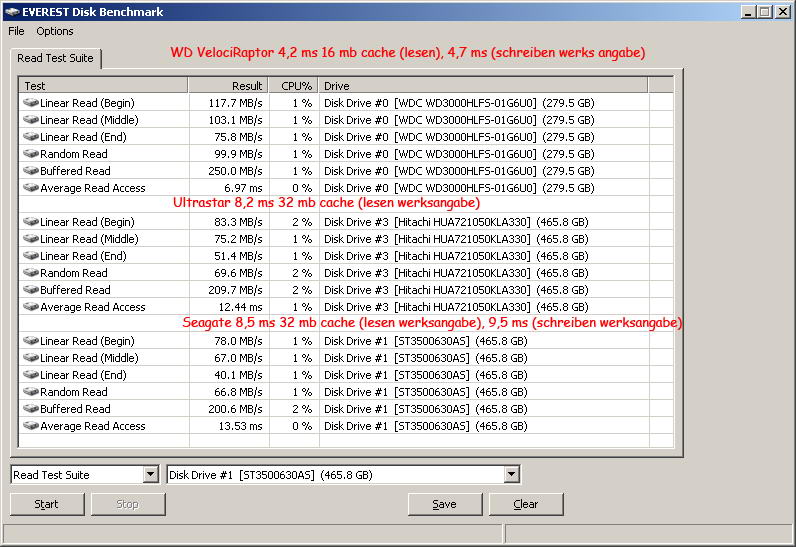Clear the benchmark results
Screen dimensions: 796x547
[526, 504]
